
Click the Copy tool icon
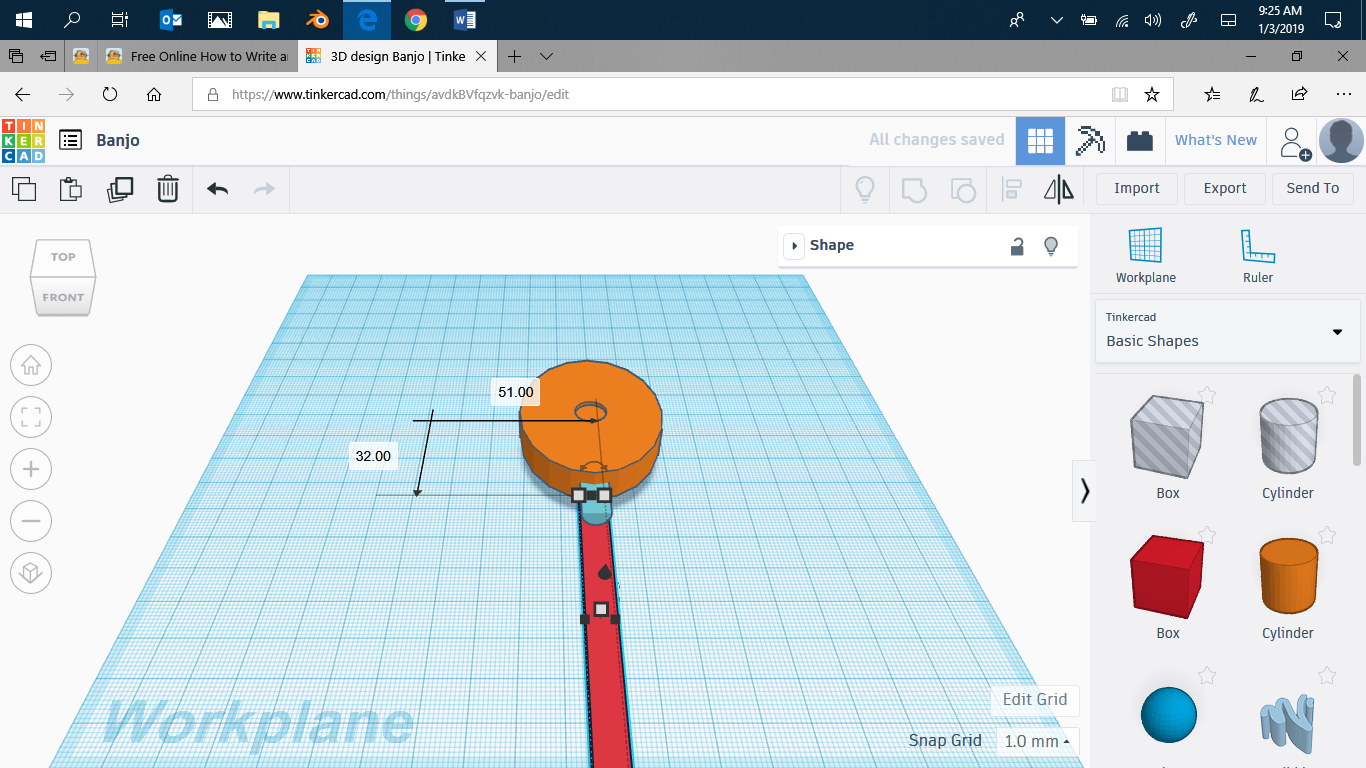(x=24, y=188)
